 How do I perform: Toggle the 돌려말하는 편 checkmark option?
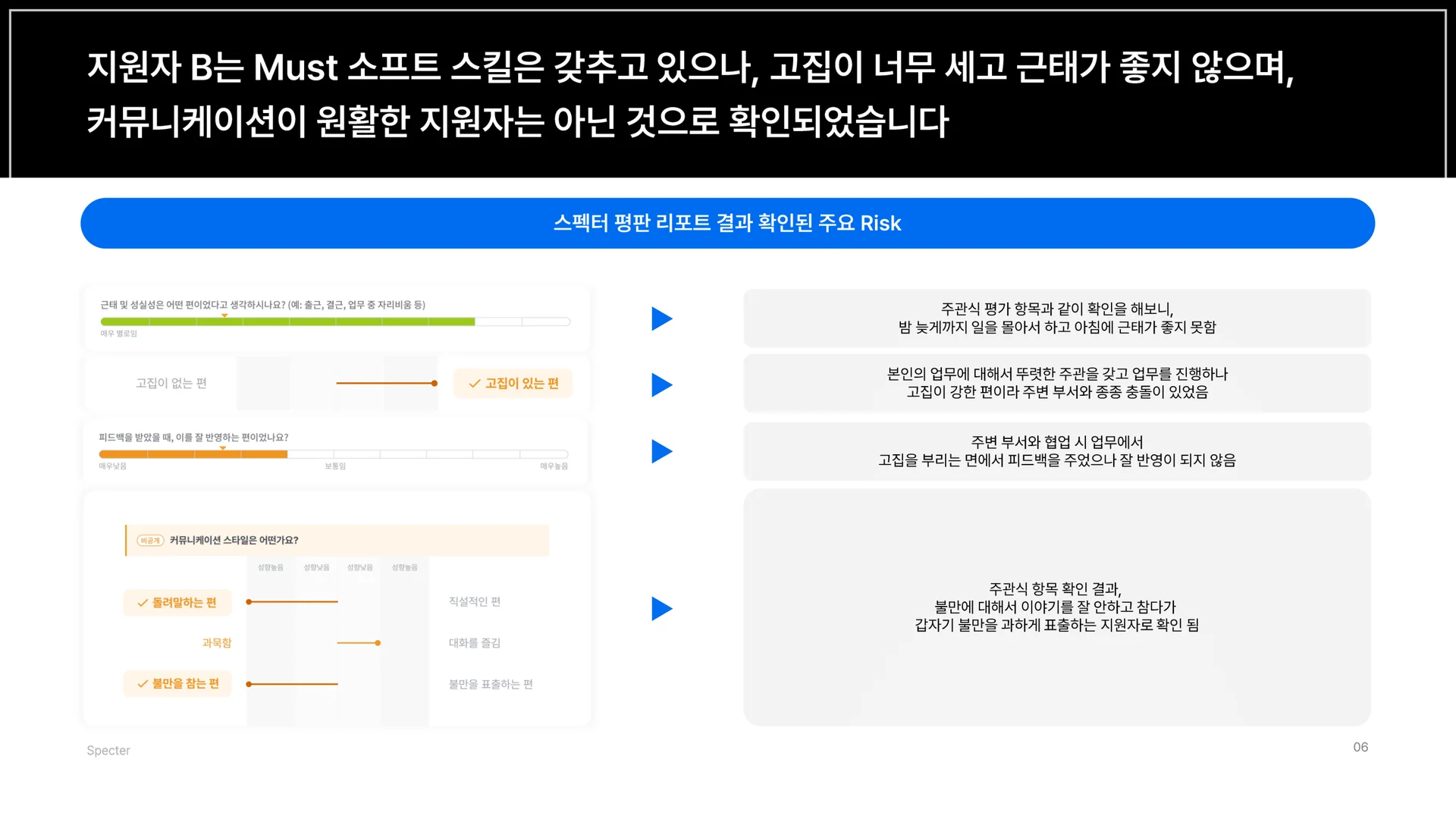177,602
